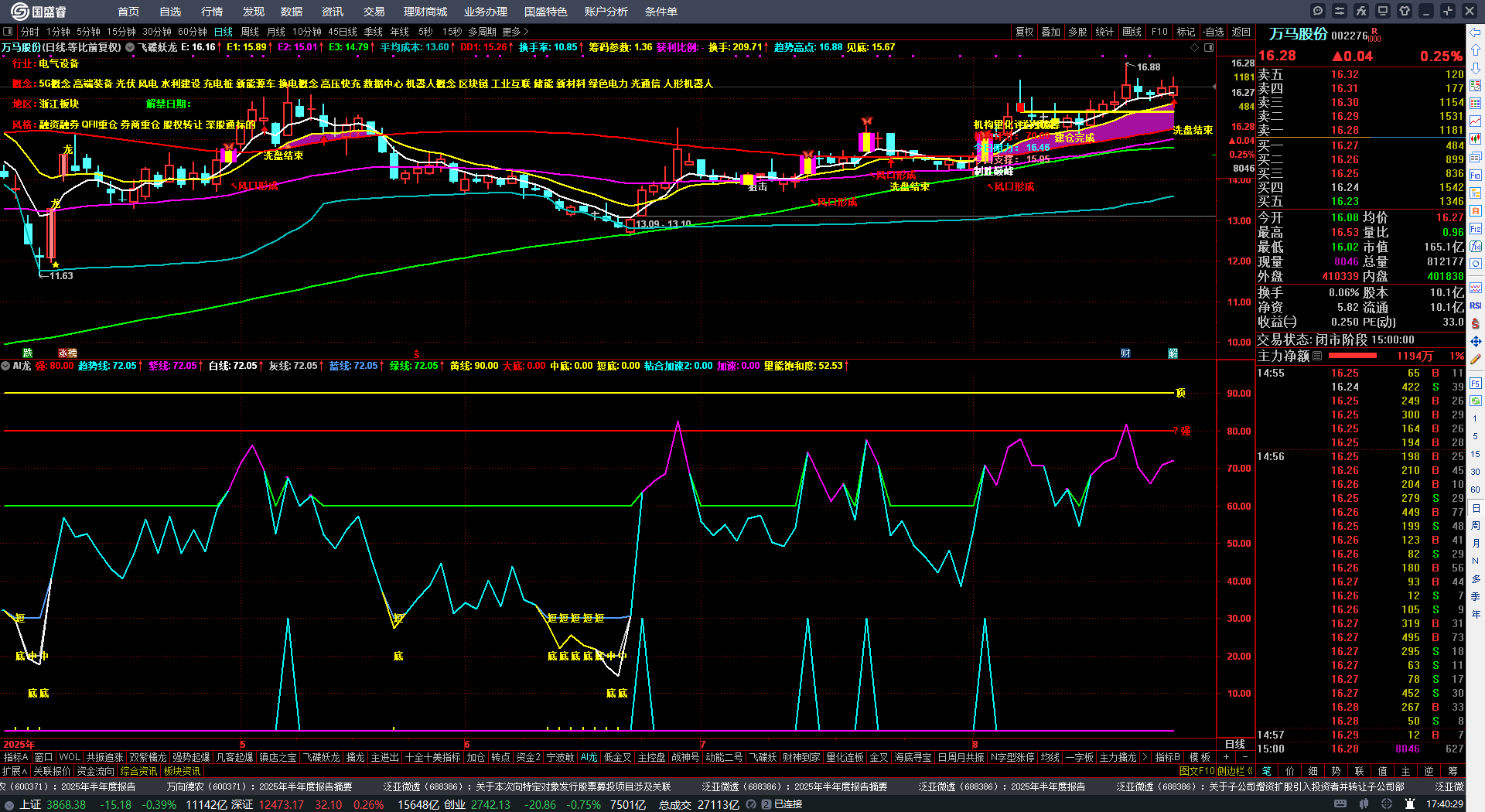Click the FS icon in right sidebar
The height and width of the screenshot is (812, 1485).
coord(1476,383)
